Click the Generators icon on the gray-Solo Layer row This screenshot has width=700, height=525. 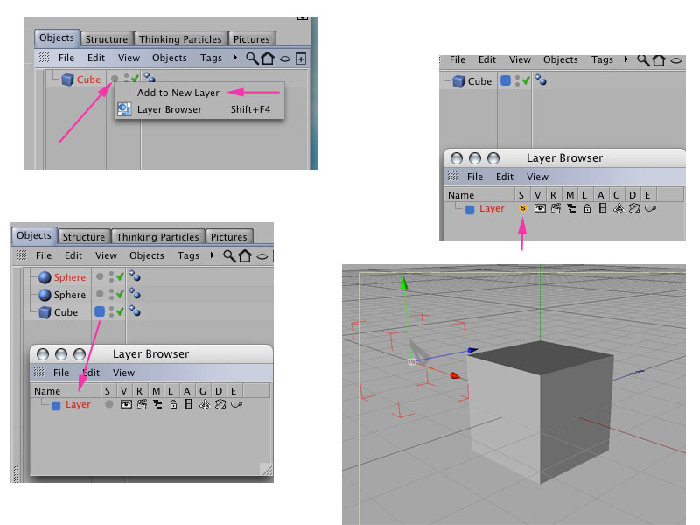pos(204,404)
